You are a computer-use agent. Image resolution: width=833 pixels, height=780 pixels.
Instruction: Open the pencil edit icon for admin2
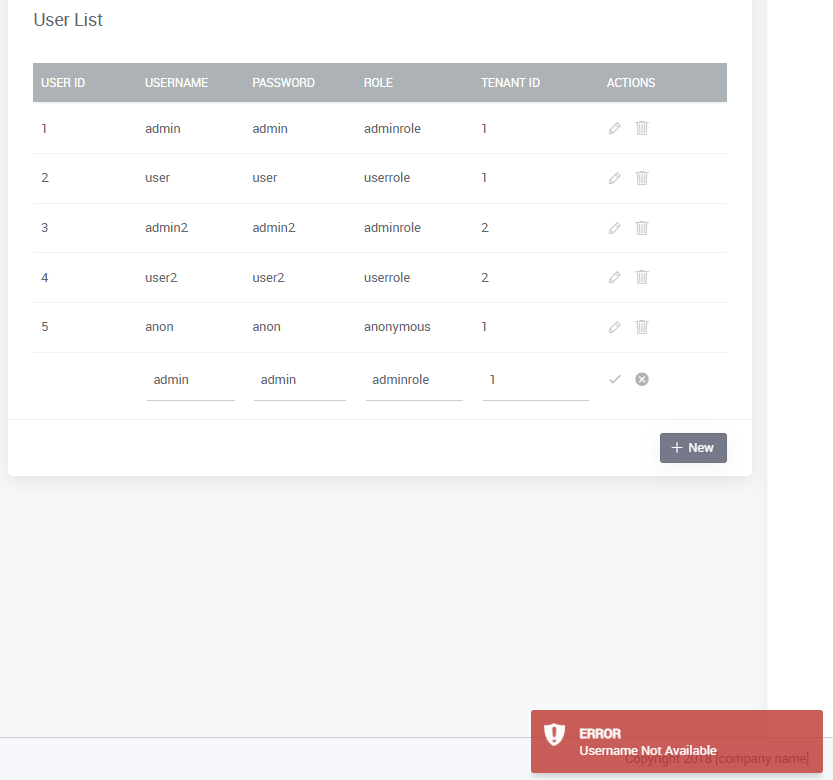click(x=614, y=227)
